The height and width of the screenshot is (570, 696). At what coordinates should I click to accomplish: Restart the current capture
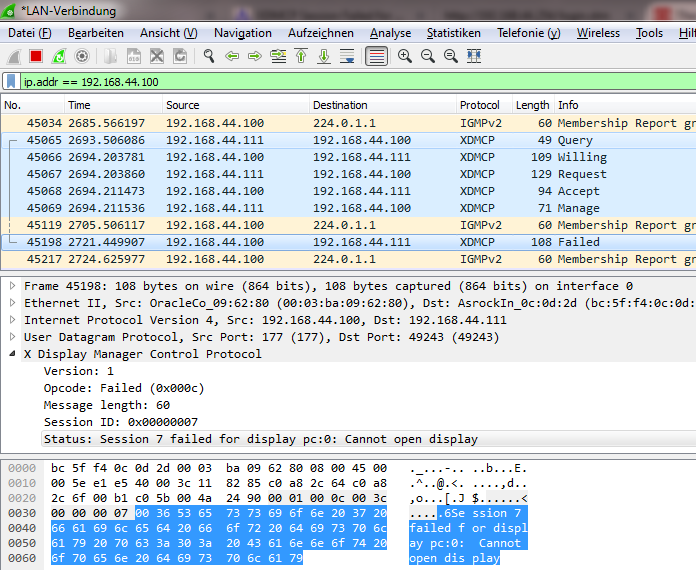click(x=59, y=56)
